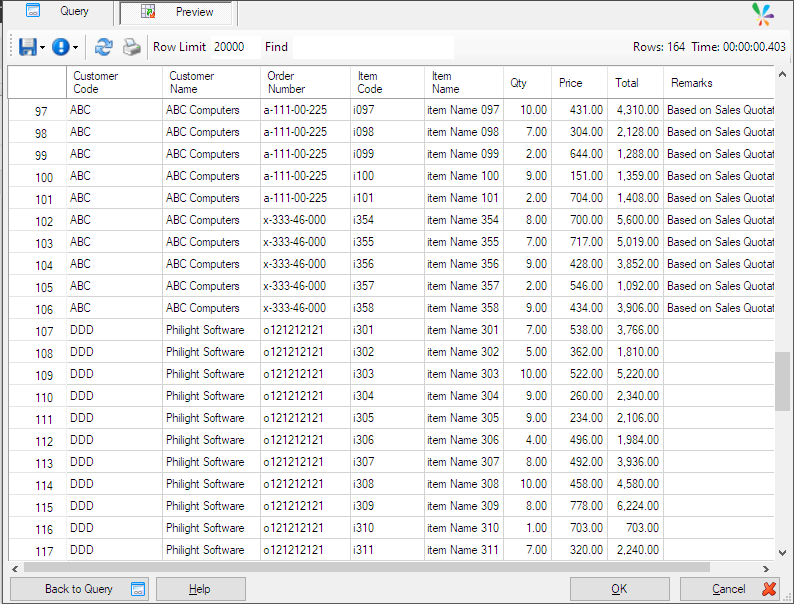Screen dimensions: 794x604
Task: Click cell item Name 301
Action: click(464, 330)
